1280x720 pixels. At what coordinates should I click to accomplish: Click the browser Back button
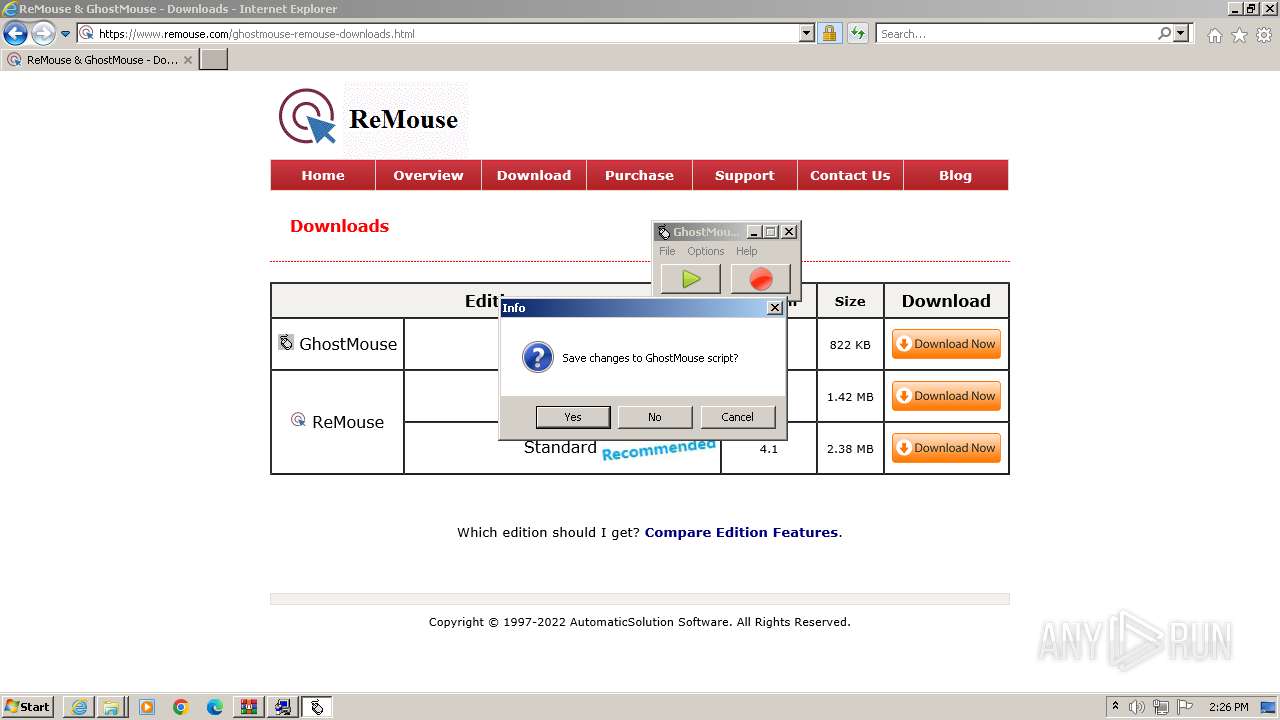15,33
